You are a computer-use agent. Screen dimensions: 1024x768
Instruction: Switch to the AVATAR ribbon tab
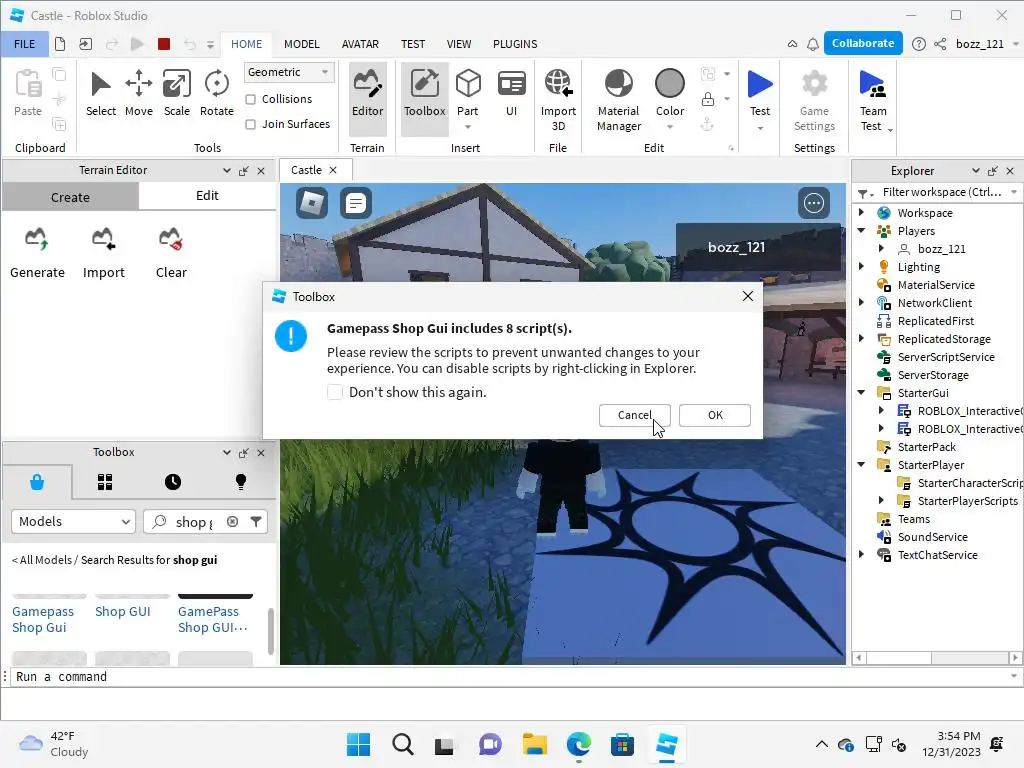click(x=360, y=44)
